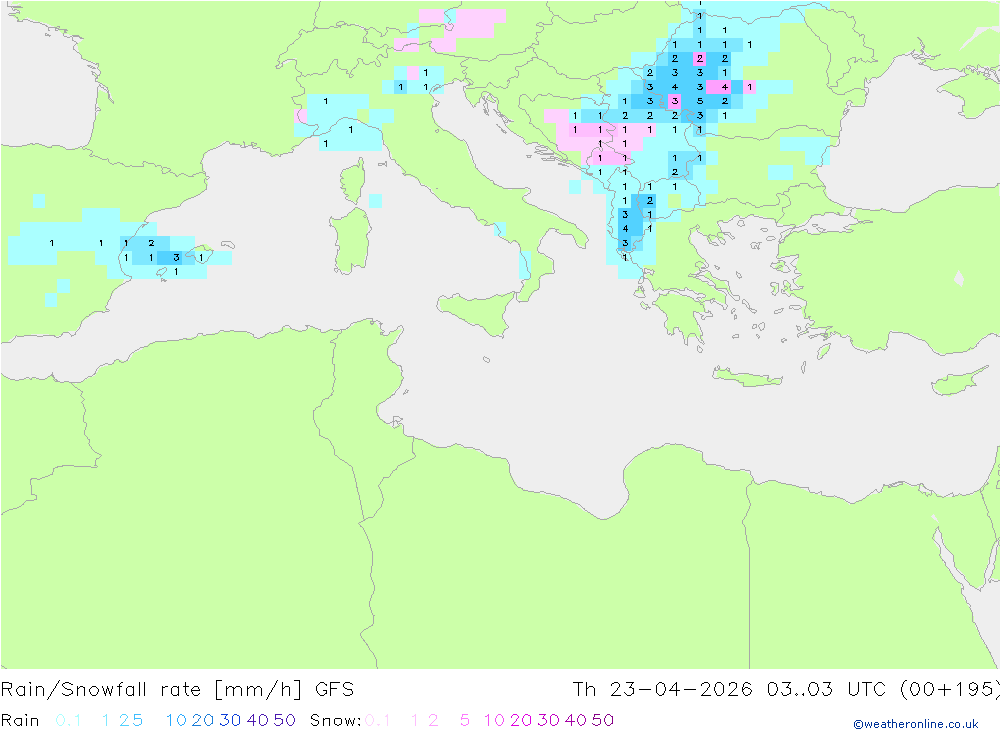
Task: Click Sicily island on the map
Action: (x=478, y=313)
